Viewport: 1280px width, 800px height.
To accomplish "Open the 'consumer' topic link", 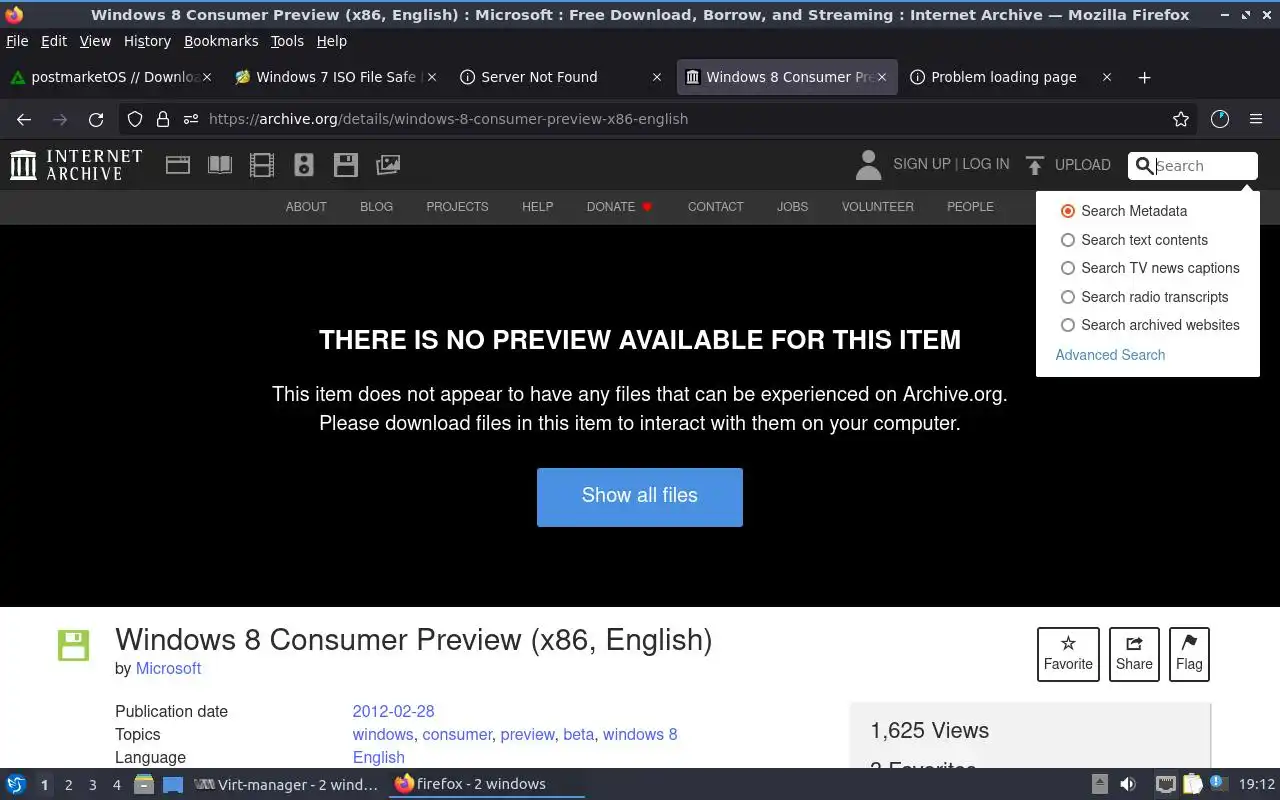I will (x=457, y=735).
